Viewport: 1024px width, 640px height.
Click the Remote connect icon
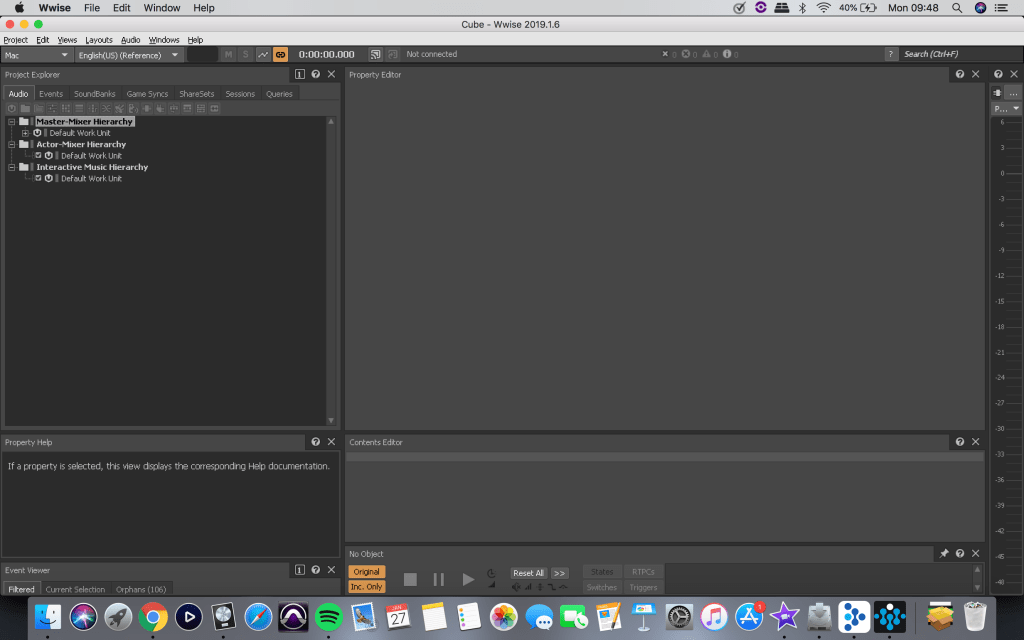point(376,54)
